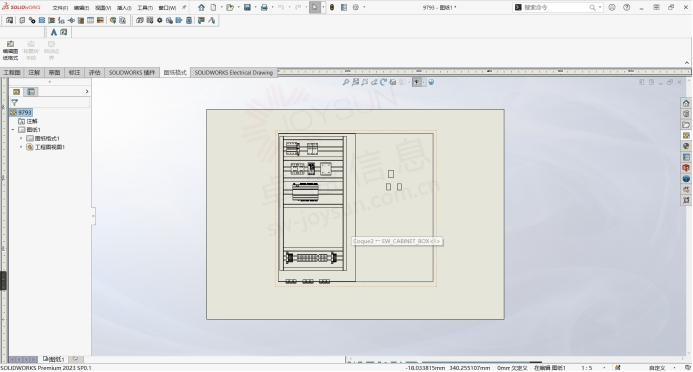The height and width of the screenshot is (372, 693).
Task: Open the File Explorer folder in task pane
Action: click(686, 125)
